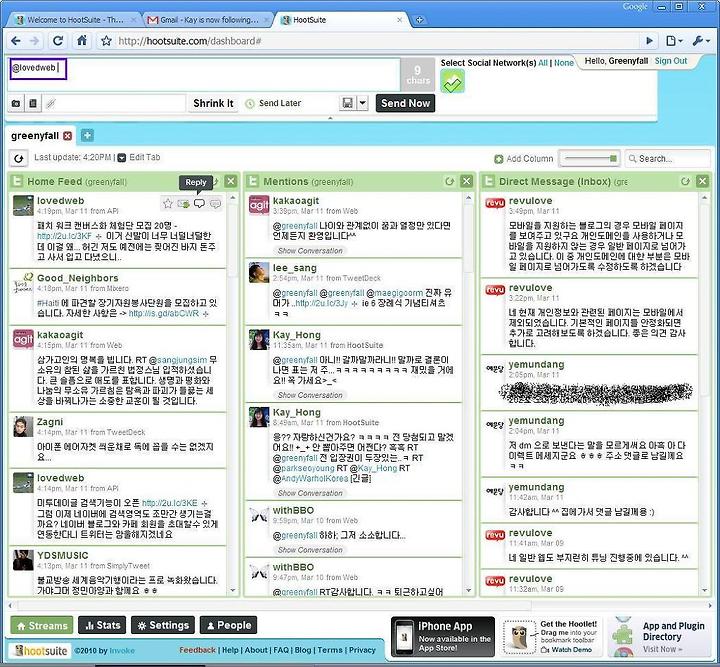720x667 pixels.
Task: Click the Feedback footer link
Action: [197, 650]
